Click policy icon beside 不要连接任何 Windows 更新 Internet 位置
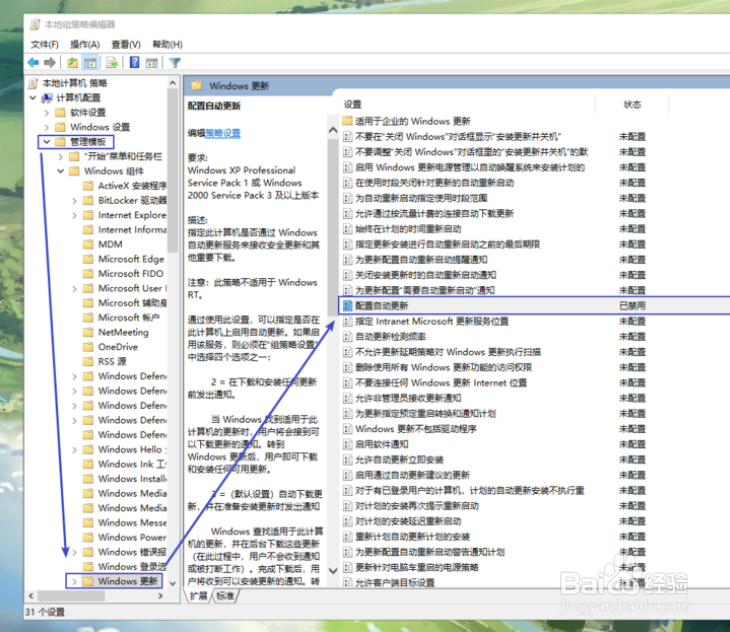Image resolution: width=730 pixels, height=632 pixels. 347,383
